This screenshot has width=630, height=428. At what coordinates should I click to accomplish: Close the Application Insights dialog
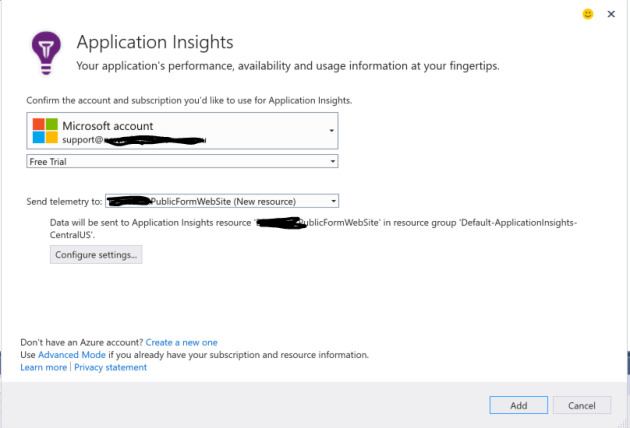click(x=611, y=14)
